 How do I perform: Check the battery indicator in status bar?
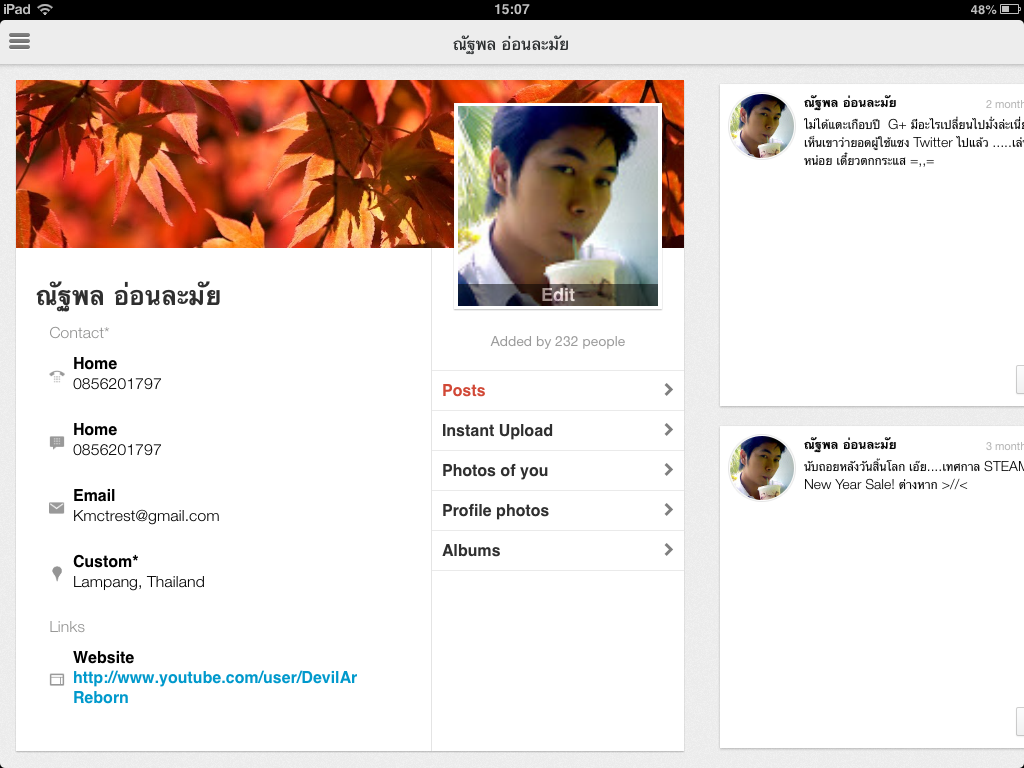pos(1009,9)
